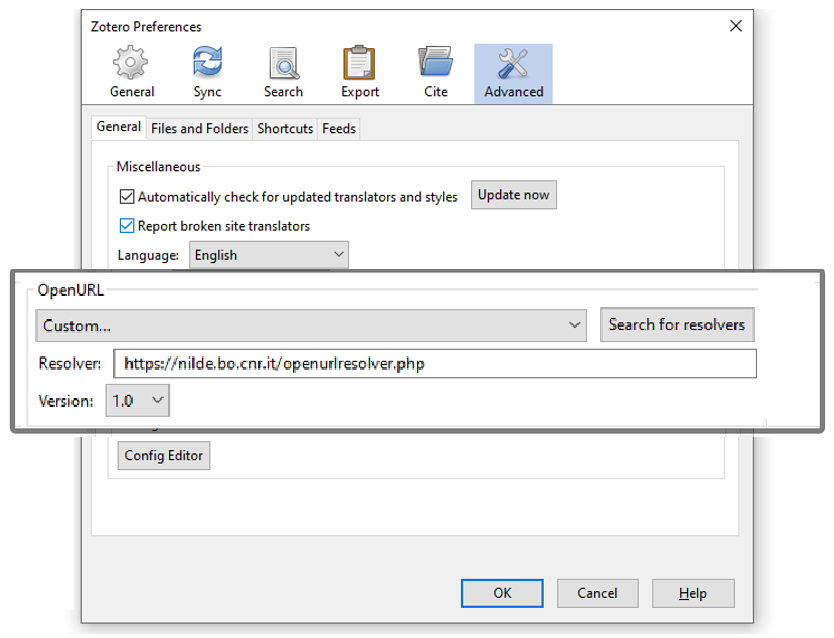Select the General sub-tab
This screenshot has height=638, width=834.
(119, 127)
